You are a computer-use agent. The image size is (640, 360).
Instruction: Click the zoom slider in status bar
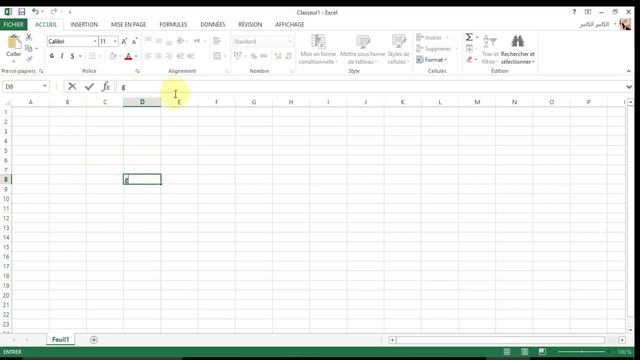pos(582,352)
